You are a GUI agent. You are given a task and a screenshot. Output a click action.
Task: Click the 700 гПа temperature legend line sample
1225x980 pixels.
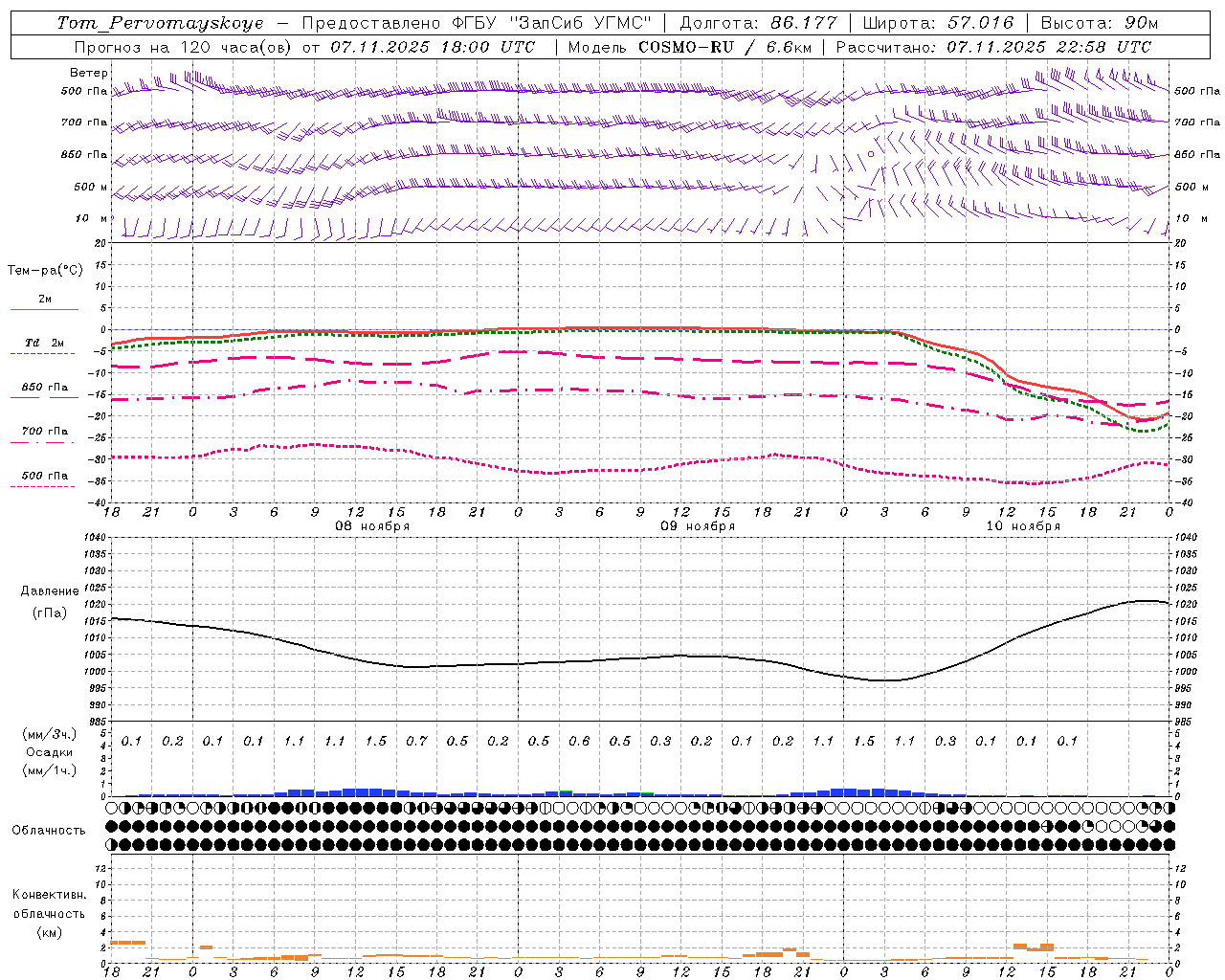click(x=44, y=442)
